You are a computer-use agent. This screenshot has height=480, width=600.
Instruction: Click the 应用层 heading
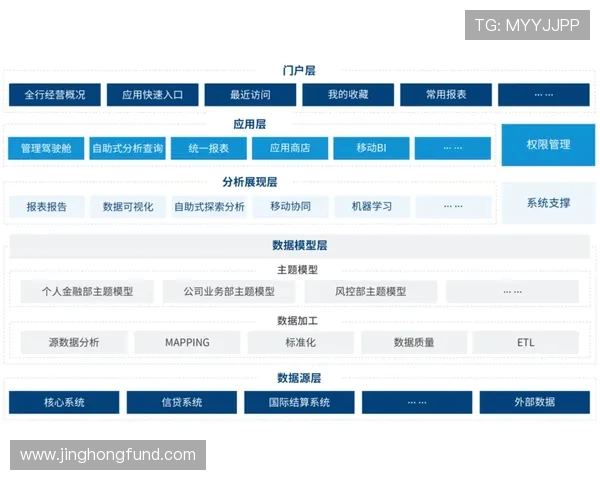(x=249, y=124)
